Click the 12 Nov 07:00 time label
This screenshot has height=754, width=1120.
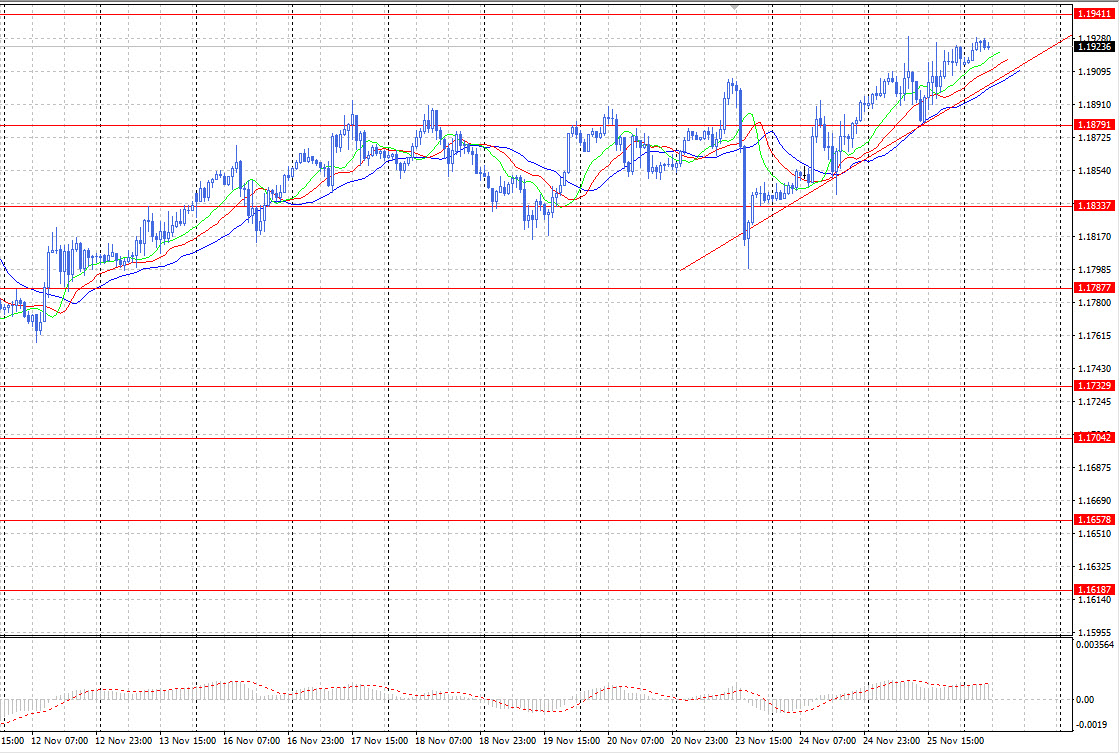(x=59, y=741)
